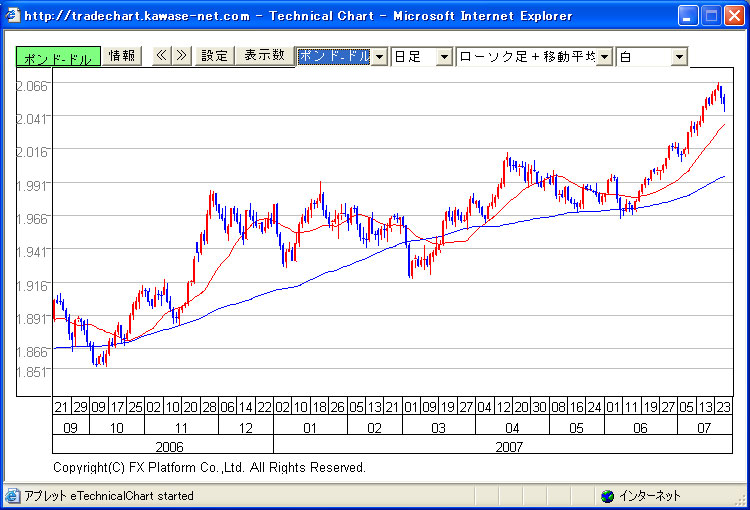Click the applet status icon in status bar
The height and width of the screenshot is (510, 750).
pyautogui.click(x=12, y=496)
